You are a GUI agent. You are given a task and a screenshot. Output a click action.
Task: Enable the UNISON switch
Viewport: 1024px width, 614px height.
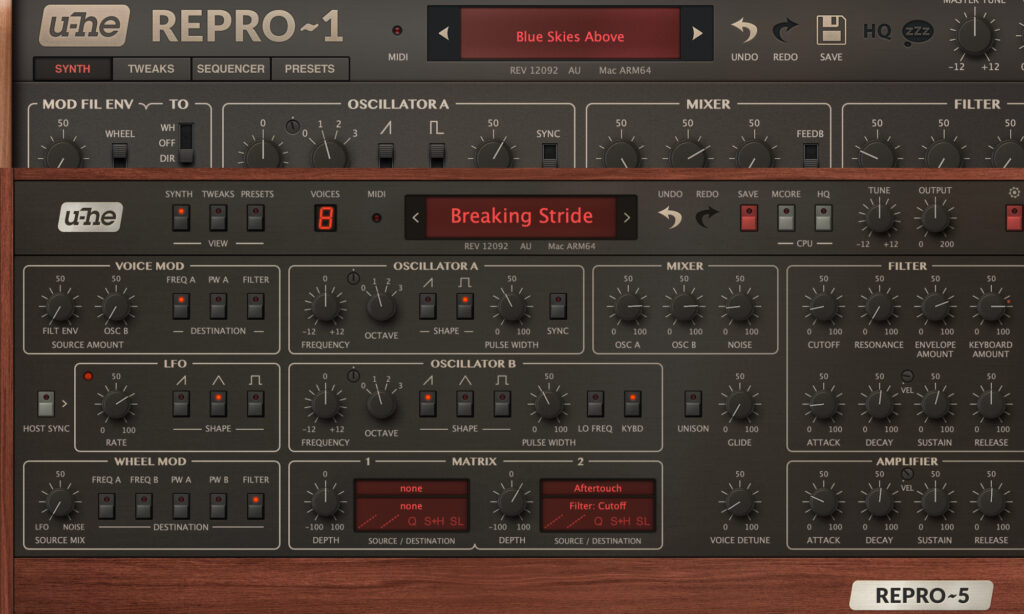tap(693, 403)
